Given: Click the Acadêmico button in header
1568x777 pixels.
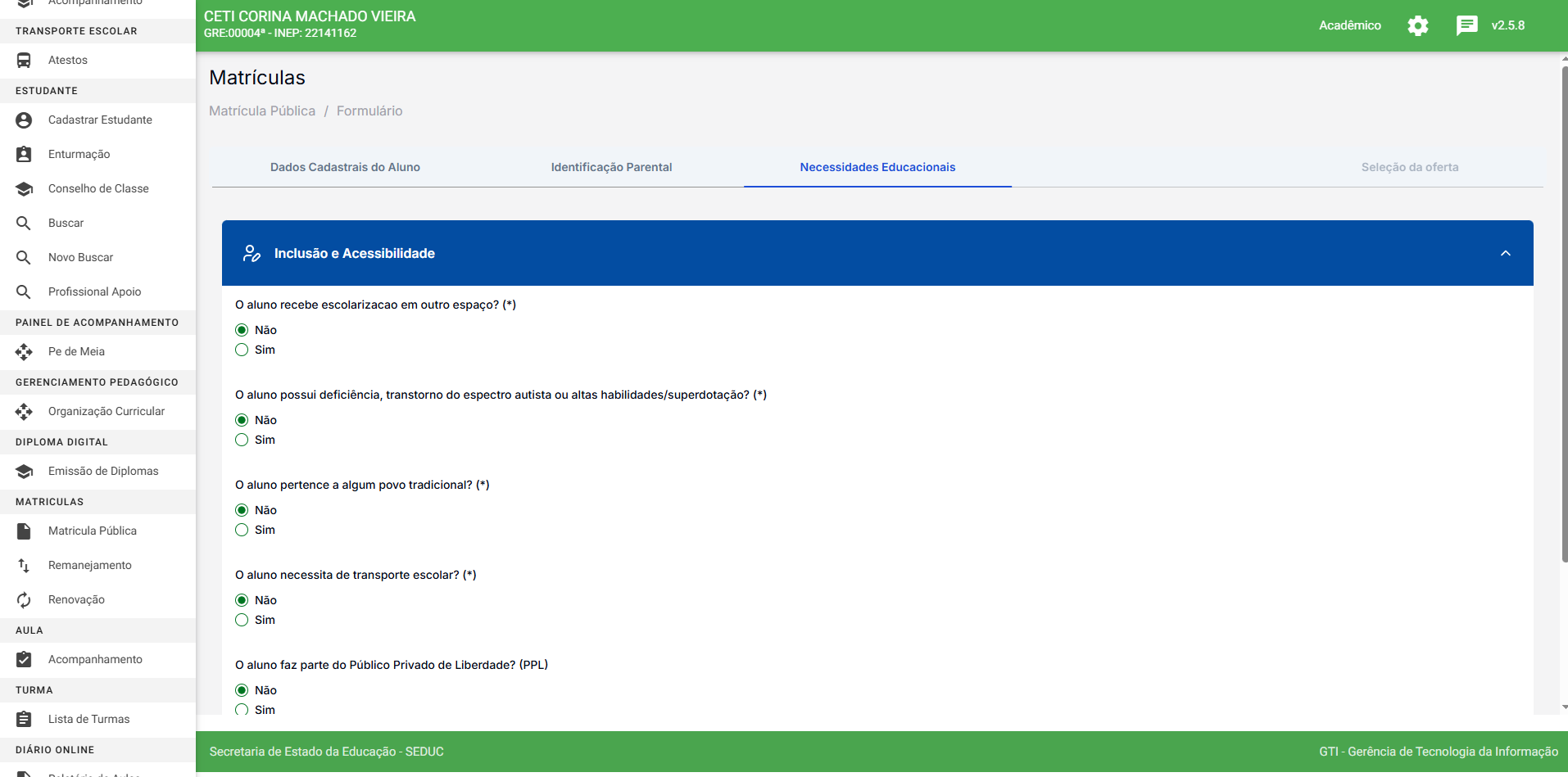Looking at the screenshot, I should [x=1349, y=25].
